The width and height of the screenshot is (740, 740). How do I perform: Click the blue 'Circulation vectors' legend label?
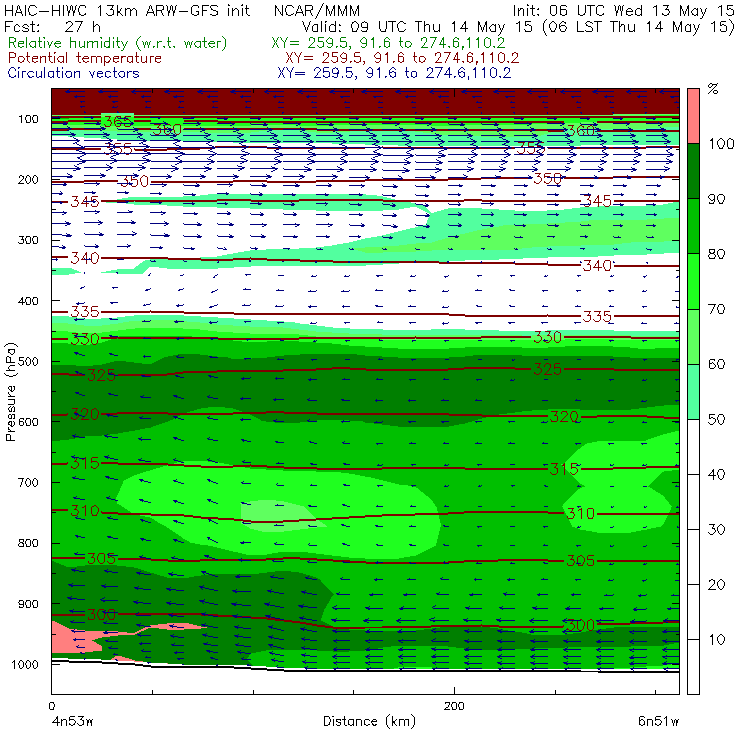click(74, 73)
